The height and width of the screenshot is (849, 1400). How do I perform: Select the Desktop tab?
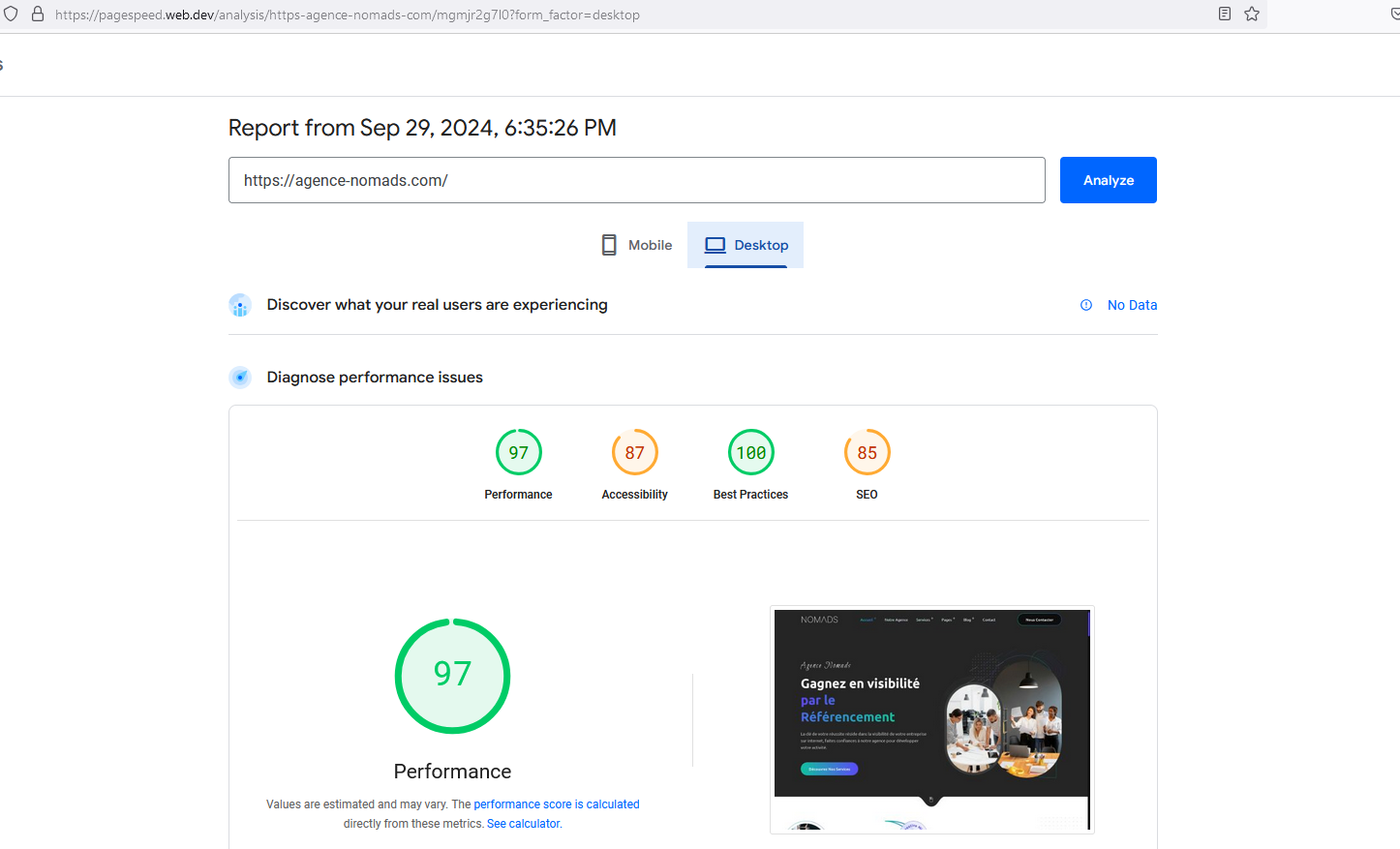746,245
